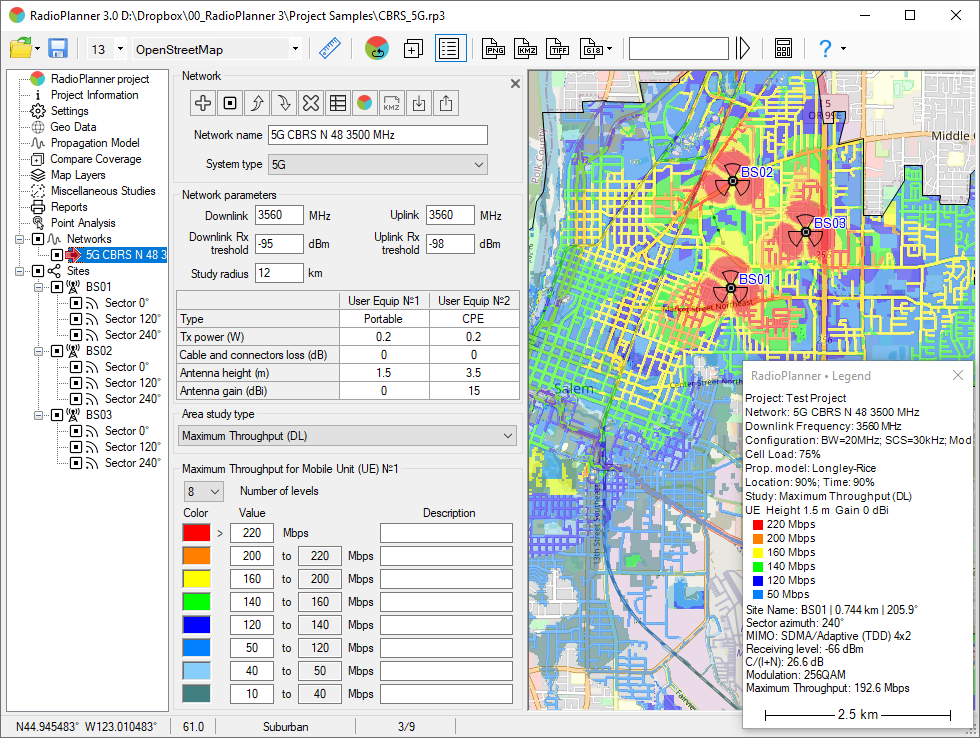Click the red 220 Mbps color swatch
This screenshot has width=980, height=738.
point(197,533)
